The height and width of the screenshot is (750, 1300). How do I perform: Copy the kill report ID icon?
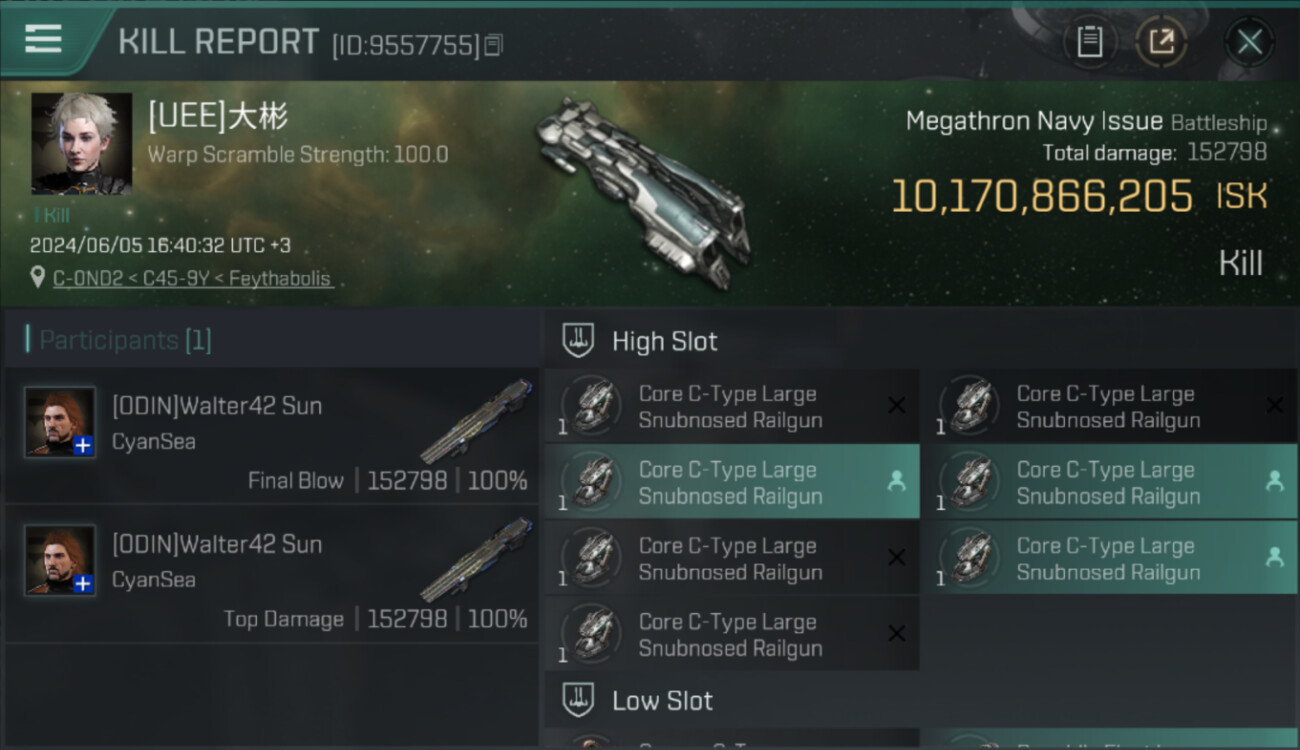point(494,45)
